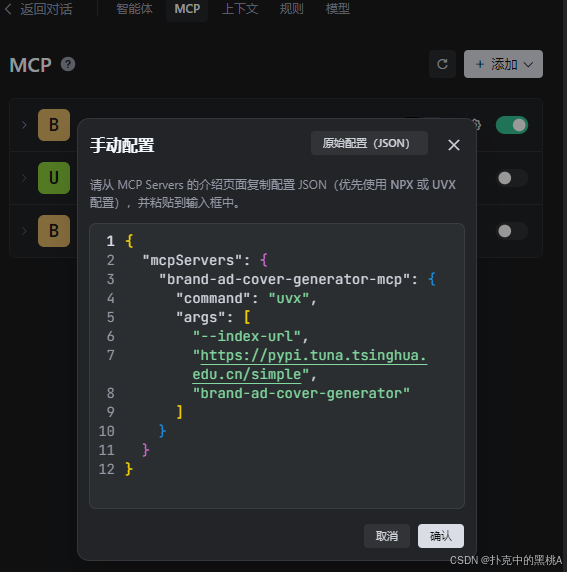Viewport: 567px width, 572px height.
Task: Confirm configuration with 确认
Action: [x=441, y=536]
